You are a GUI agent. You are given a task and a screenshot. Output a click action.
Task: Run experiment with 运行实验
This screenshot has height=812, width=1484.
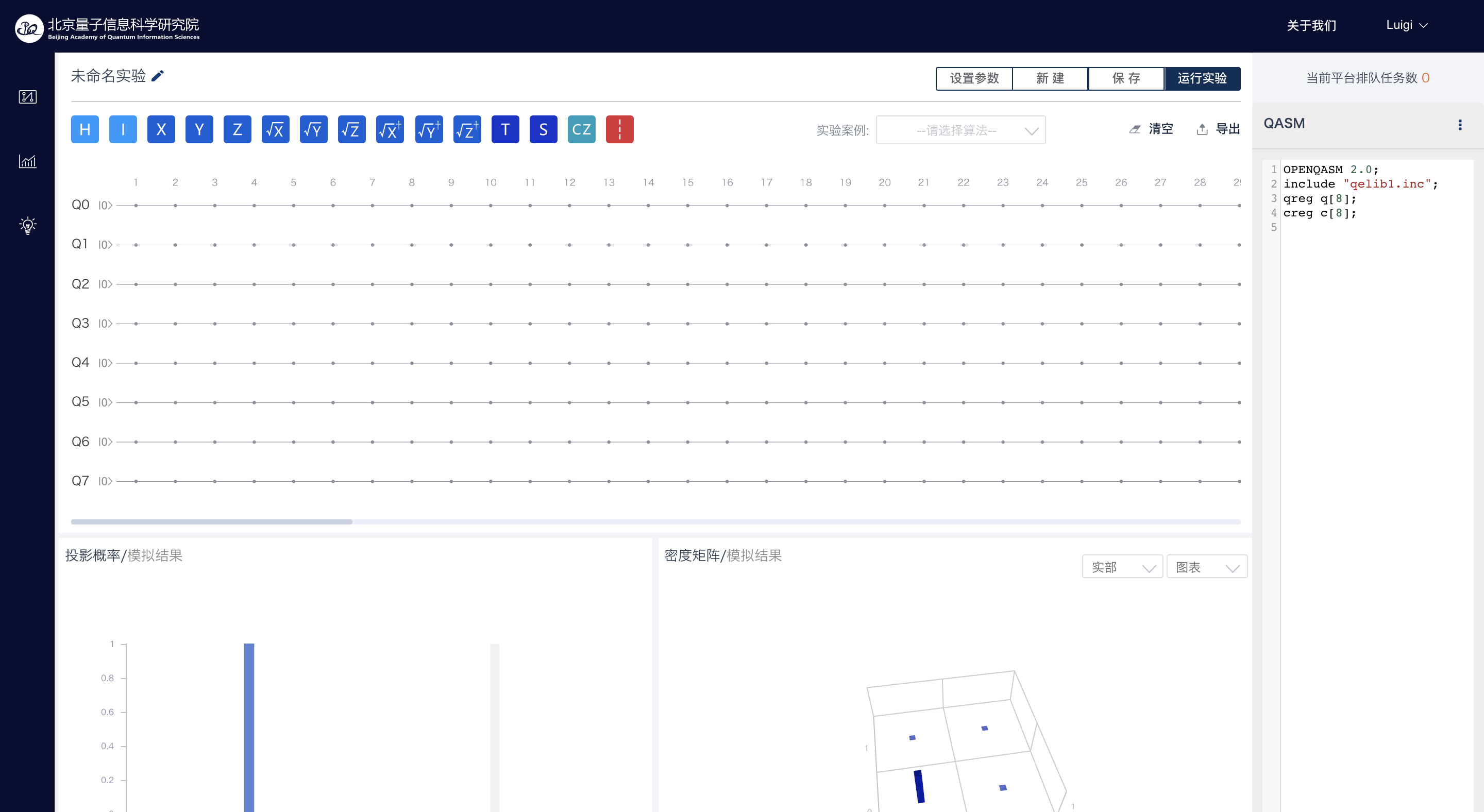click(1202, 78)
